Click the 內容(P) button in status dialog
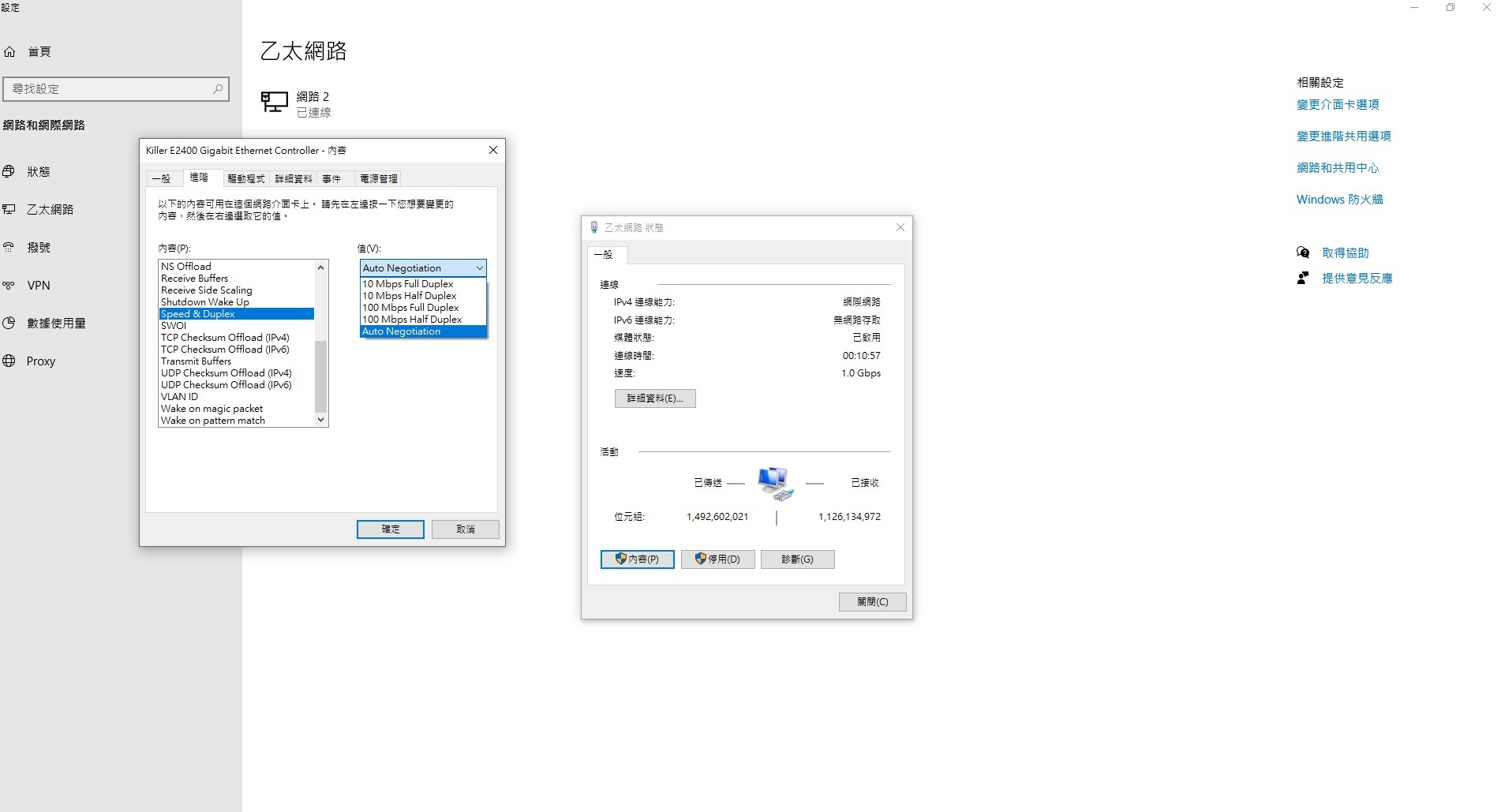1505x812 pixels. (638, 559)
